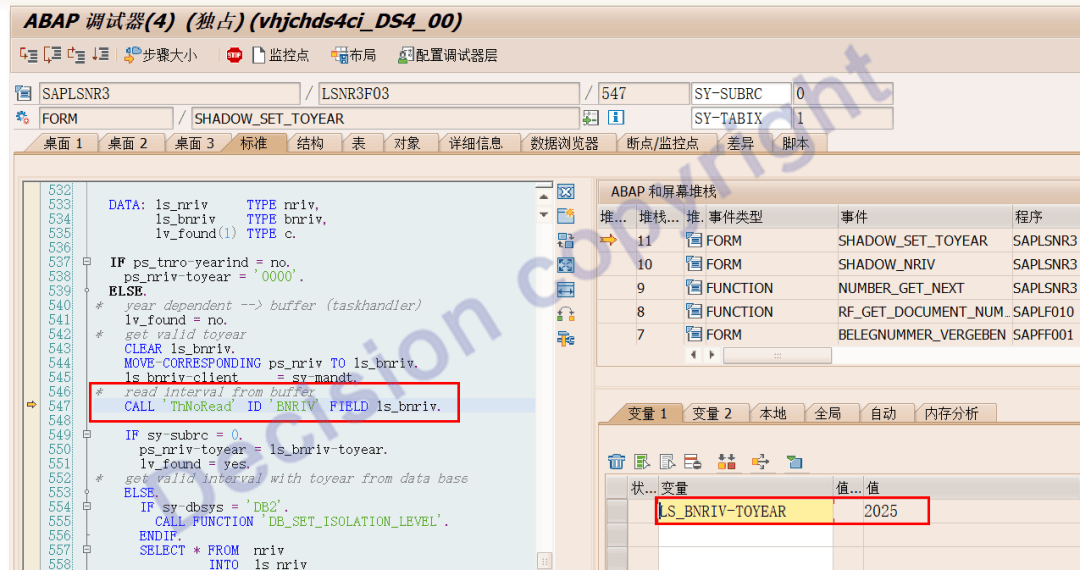Collapse the IF block at line 537
The width and height of the screenshot is (1080, 570).
click(x=87, y=263)
